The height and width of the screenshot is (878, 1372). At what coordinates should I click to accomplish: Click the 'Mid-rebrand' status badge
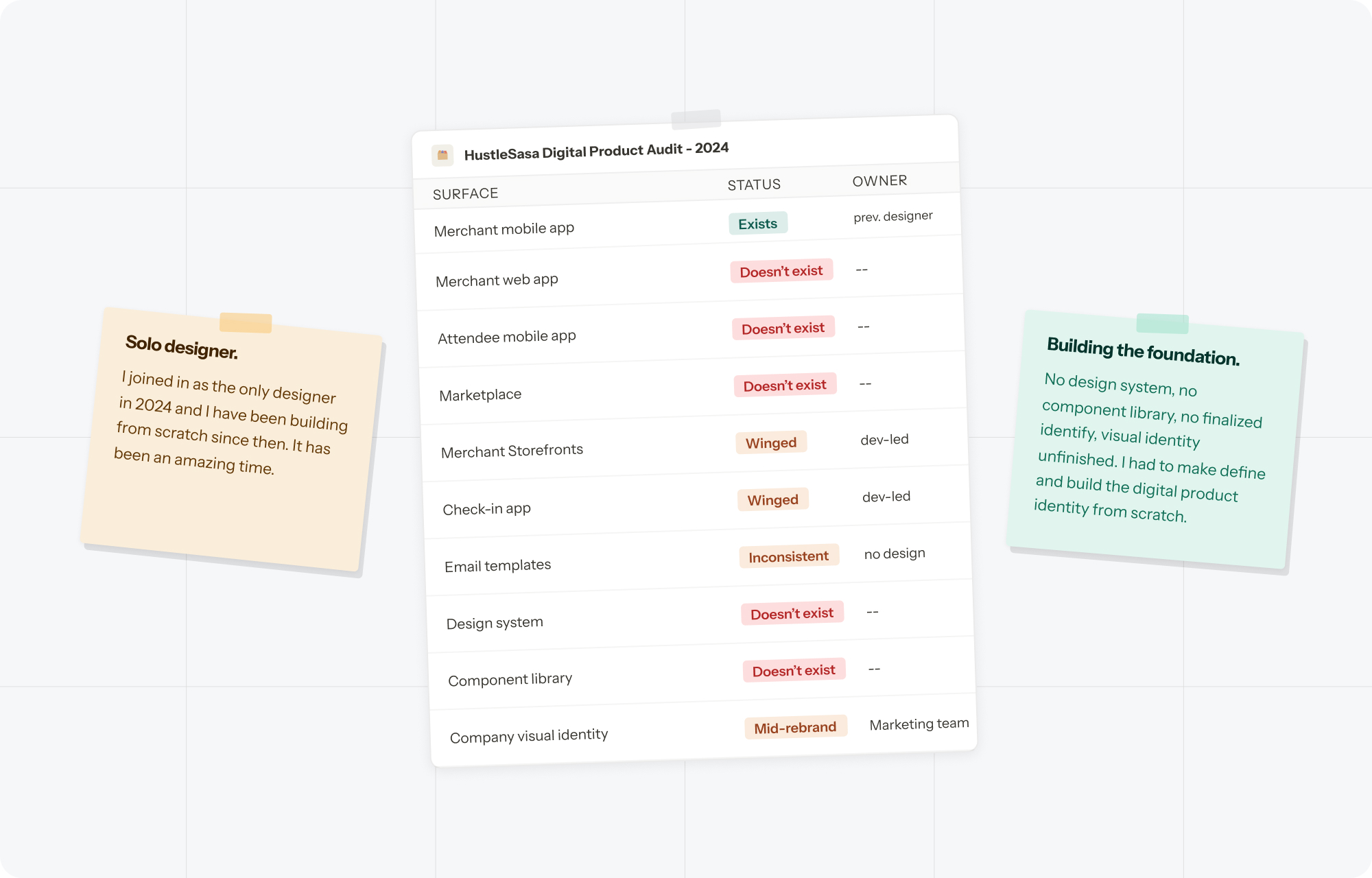(x=796, y=727)
